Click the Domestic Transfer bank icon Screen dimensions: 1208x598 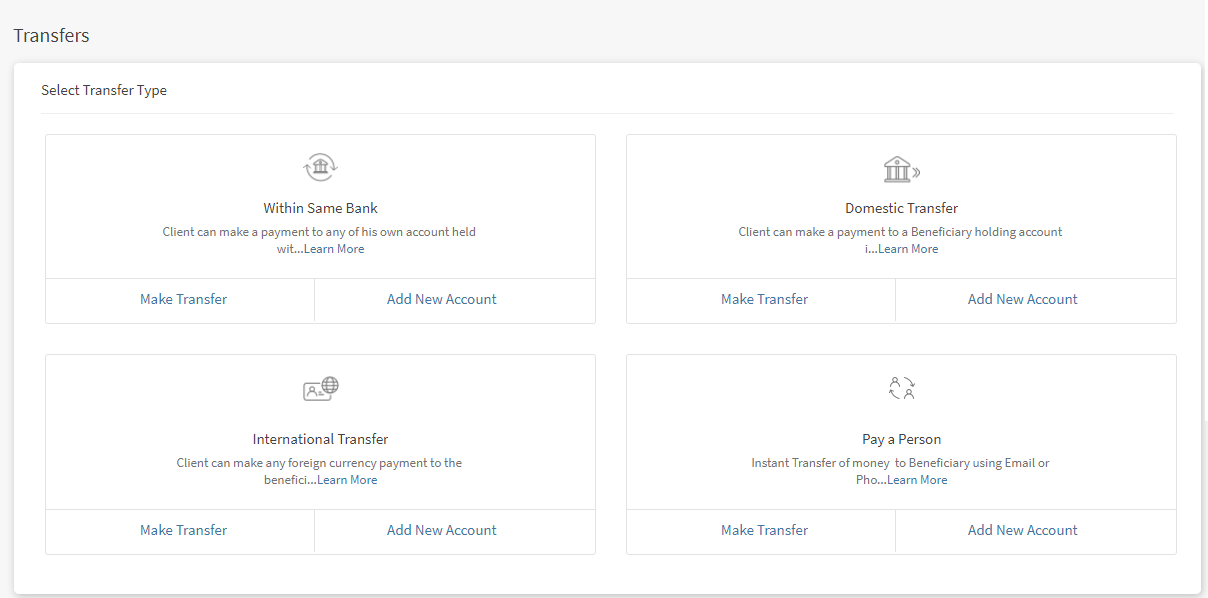901,169
